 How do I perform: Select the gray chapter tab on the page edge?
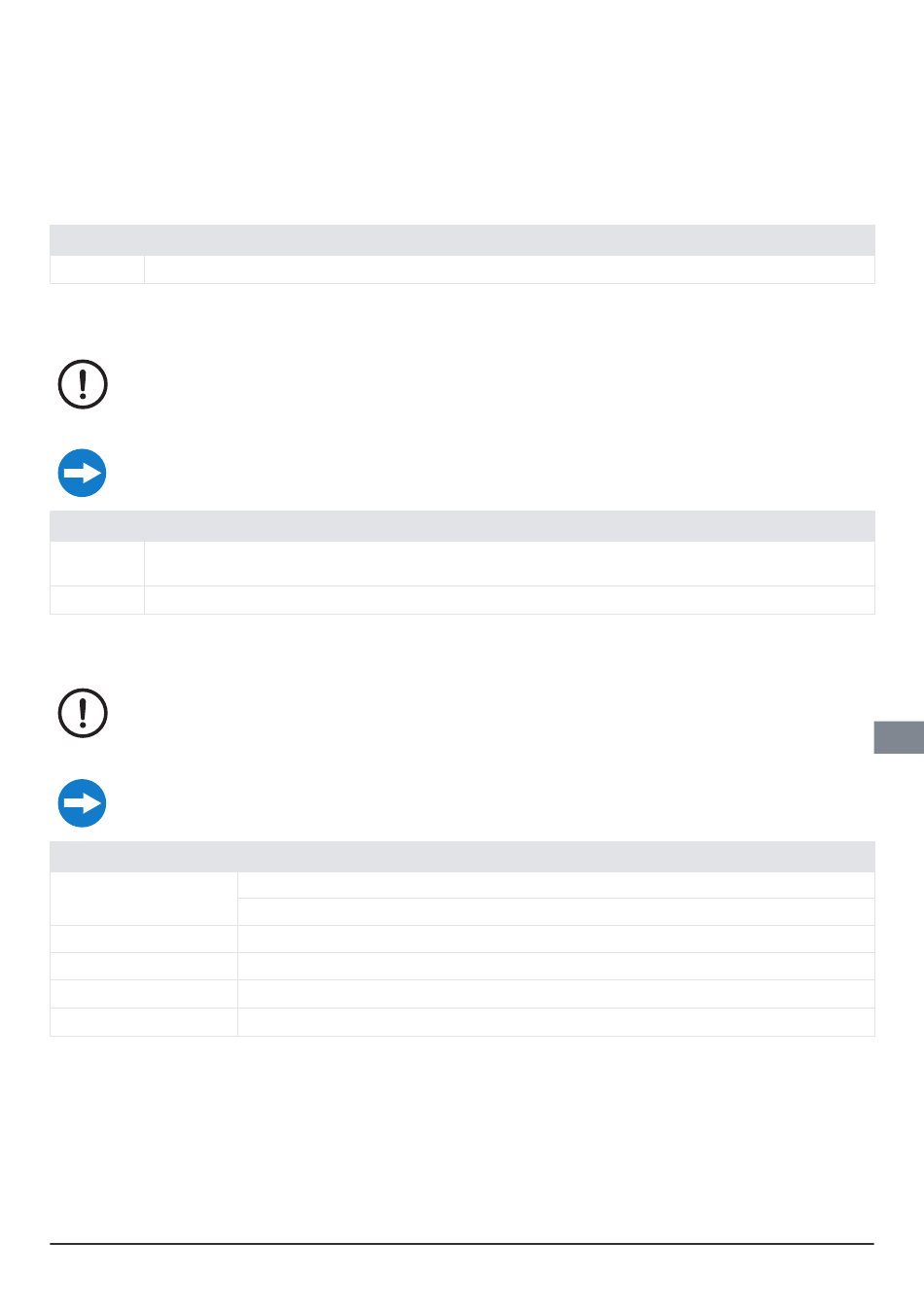click(899, 737)
